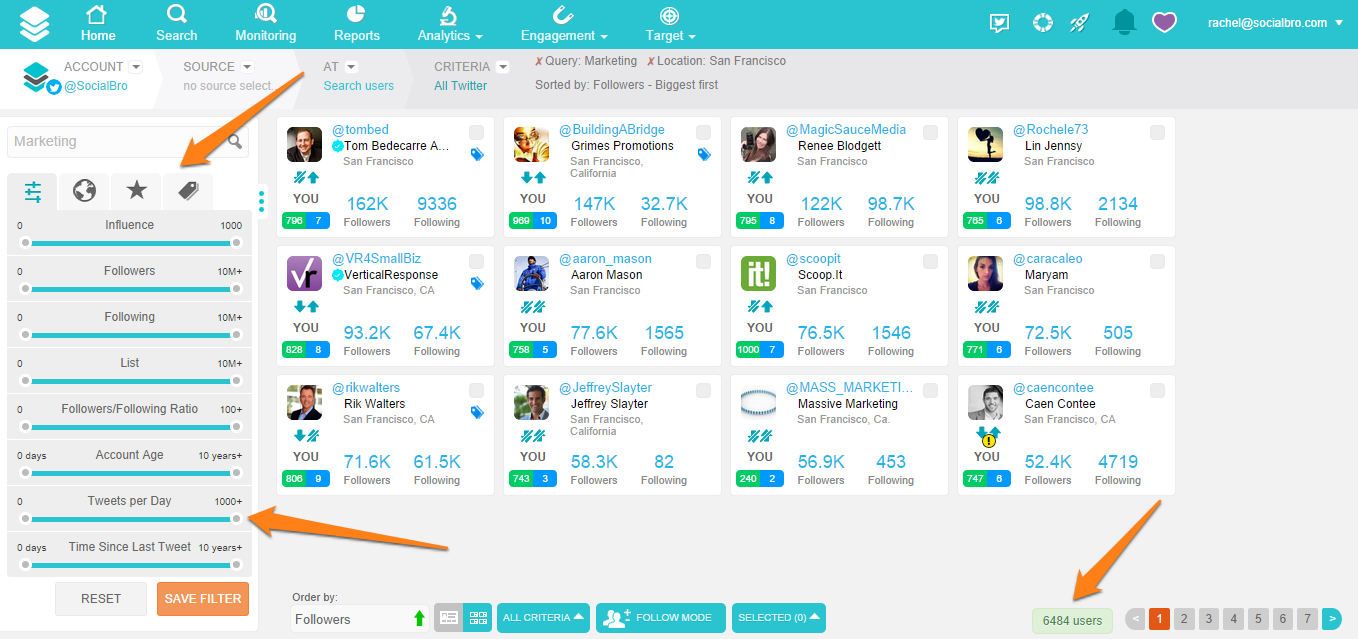Image resolution: width=1358 pixels, height=639 pixels.
Task: Click the tag icon on @tombed's card
Action: pyautogui.click(x=477, y=154)
